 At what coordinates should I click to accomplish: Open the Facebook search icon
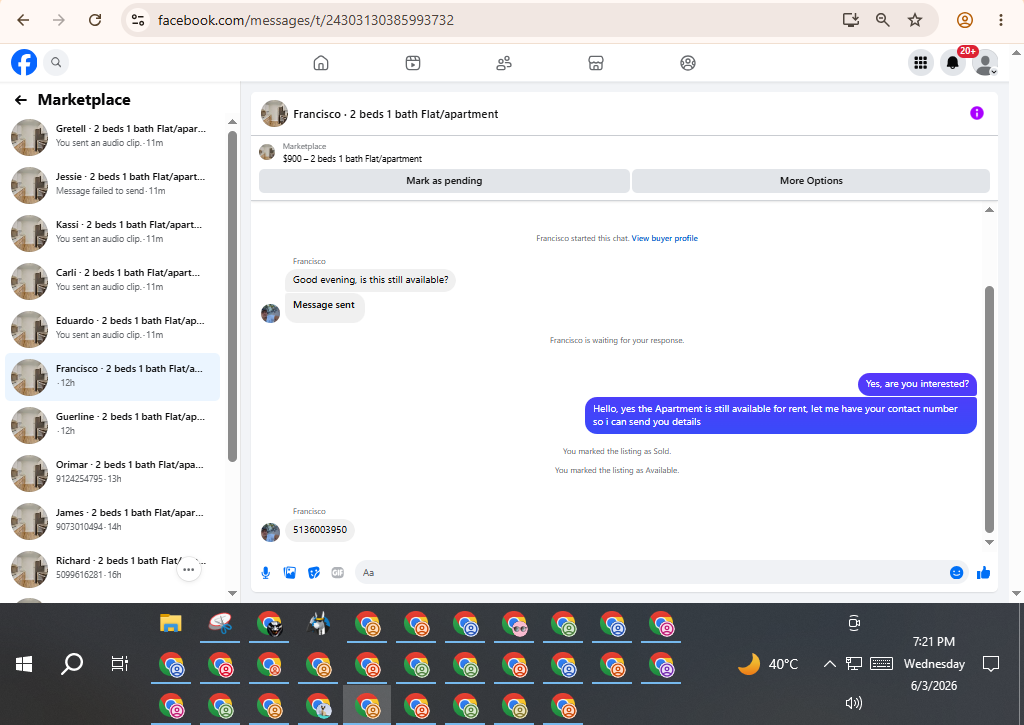point(56,63)
